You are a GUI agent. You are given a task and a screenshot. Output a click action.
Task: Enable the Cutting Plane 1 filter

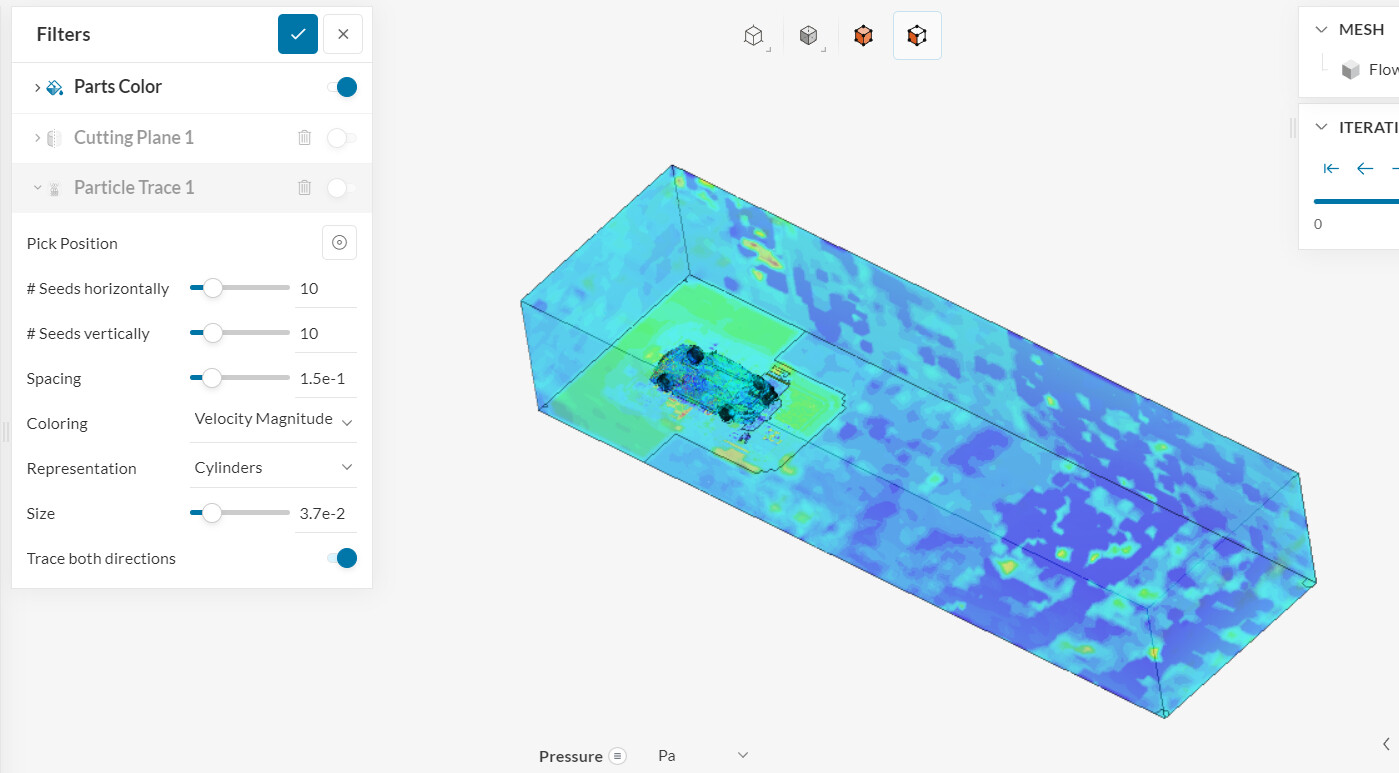coord(342,137)
